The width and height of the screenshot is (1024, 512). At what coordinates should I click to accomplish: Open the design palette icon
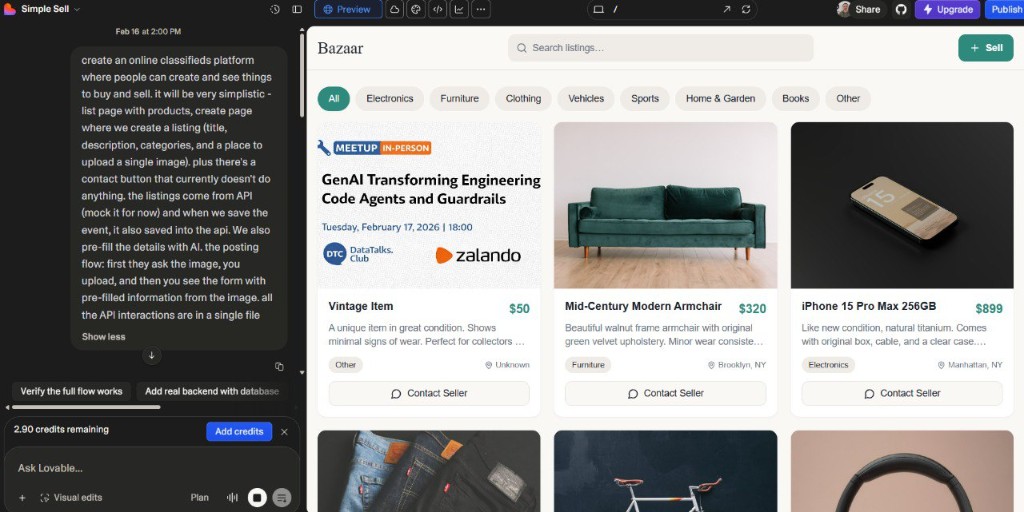[x=416, y=10]
